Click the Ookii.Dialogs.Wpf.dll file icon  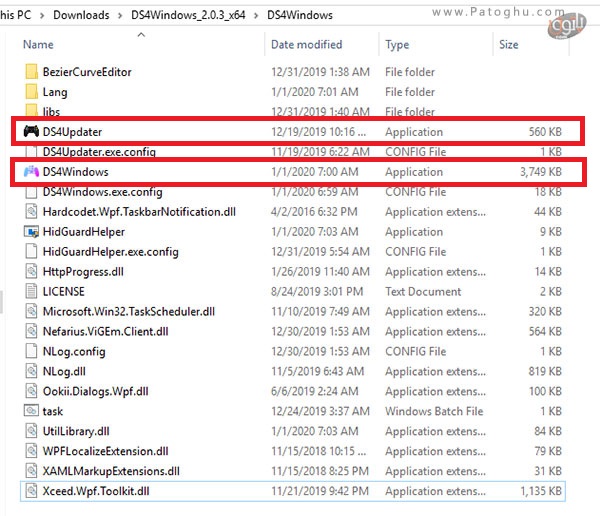tap(31, 391)
